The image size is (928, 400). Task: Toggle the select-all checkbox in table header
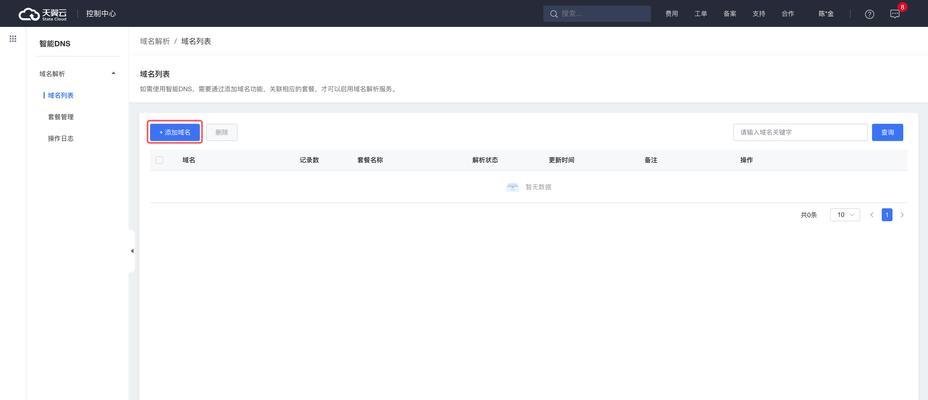pos(159,160)
